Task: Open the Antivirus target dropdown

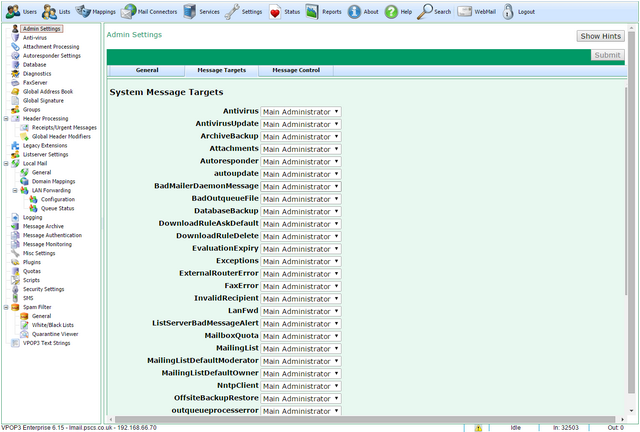Action: [301, 111]
